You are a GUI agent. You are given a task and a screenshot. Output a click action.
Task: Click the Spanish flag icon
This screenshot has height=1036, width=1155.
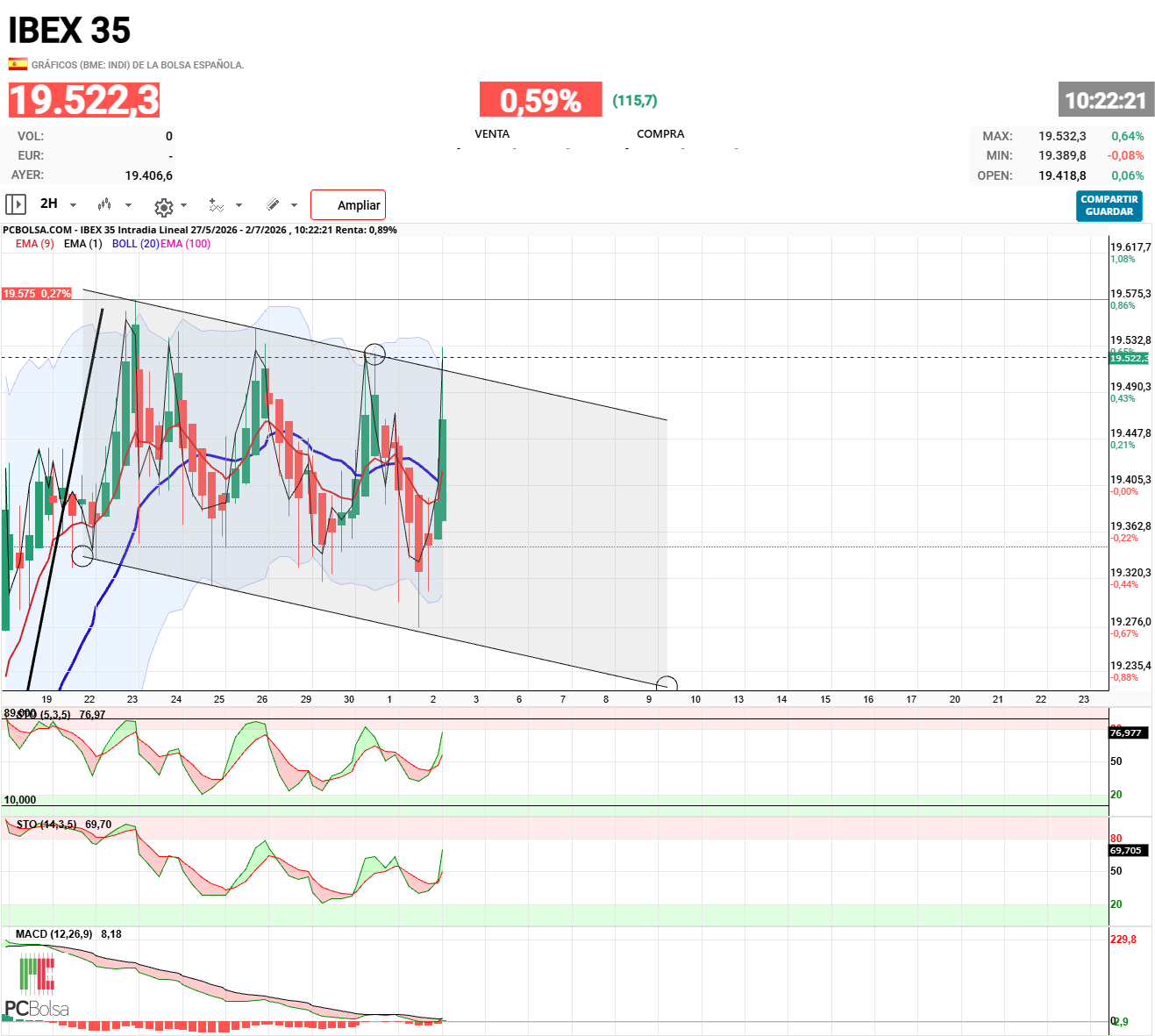[x=18, y=64]
